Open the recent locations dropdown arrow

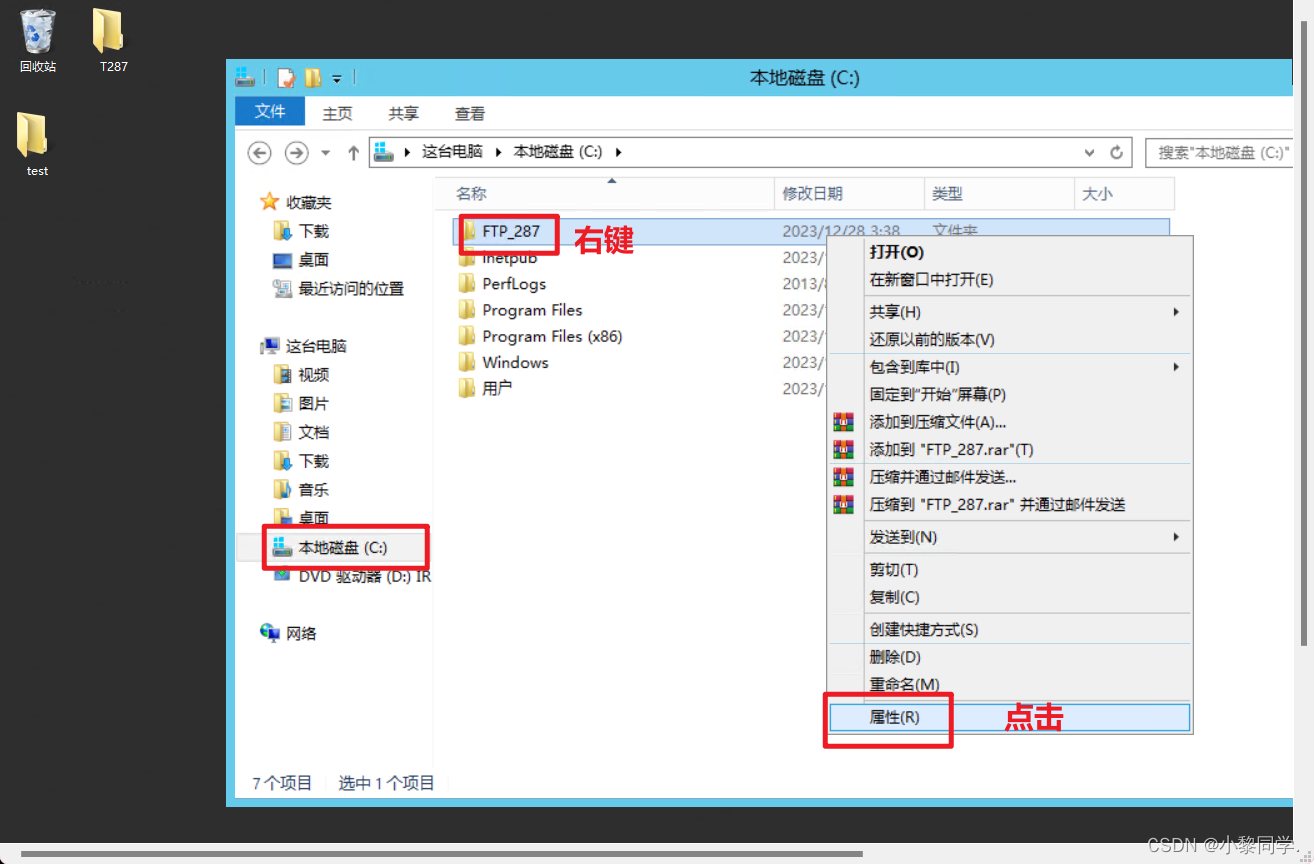click(x=325, y=154)
